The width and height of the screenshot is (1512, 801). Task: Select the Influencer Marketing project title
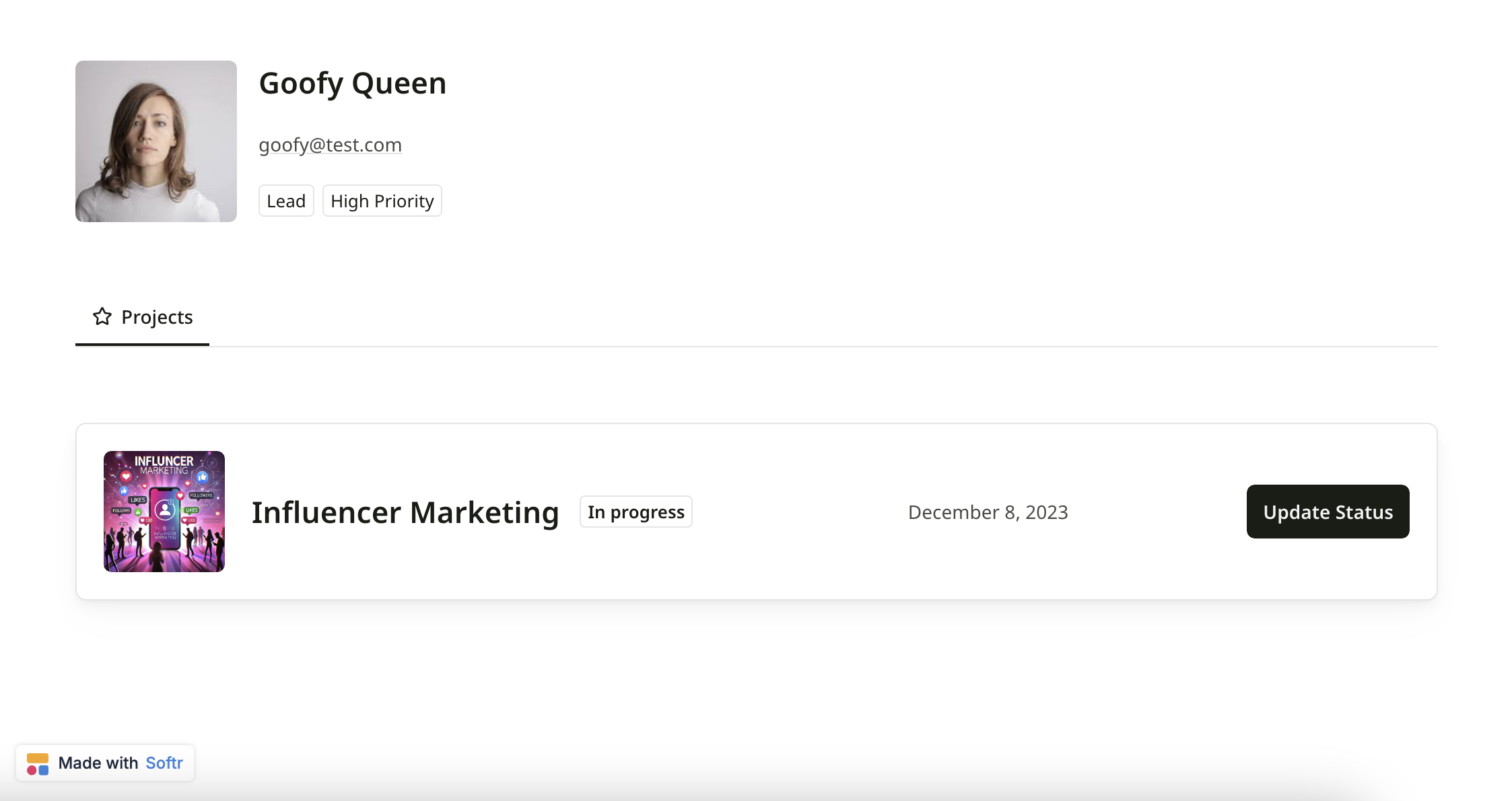pyautogui.click(x=405, y=512)
